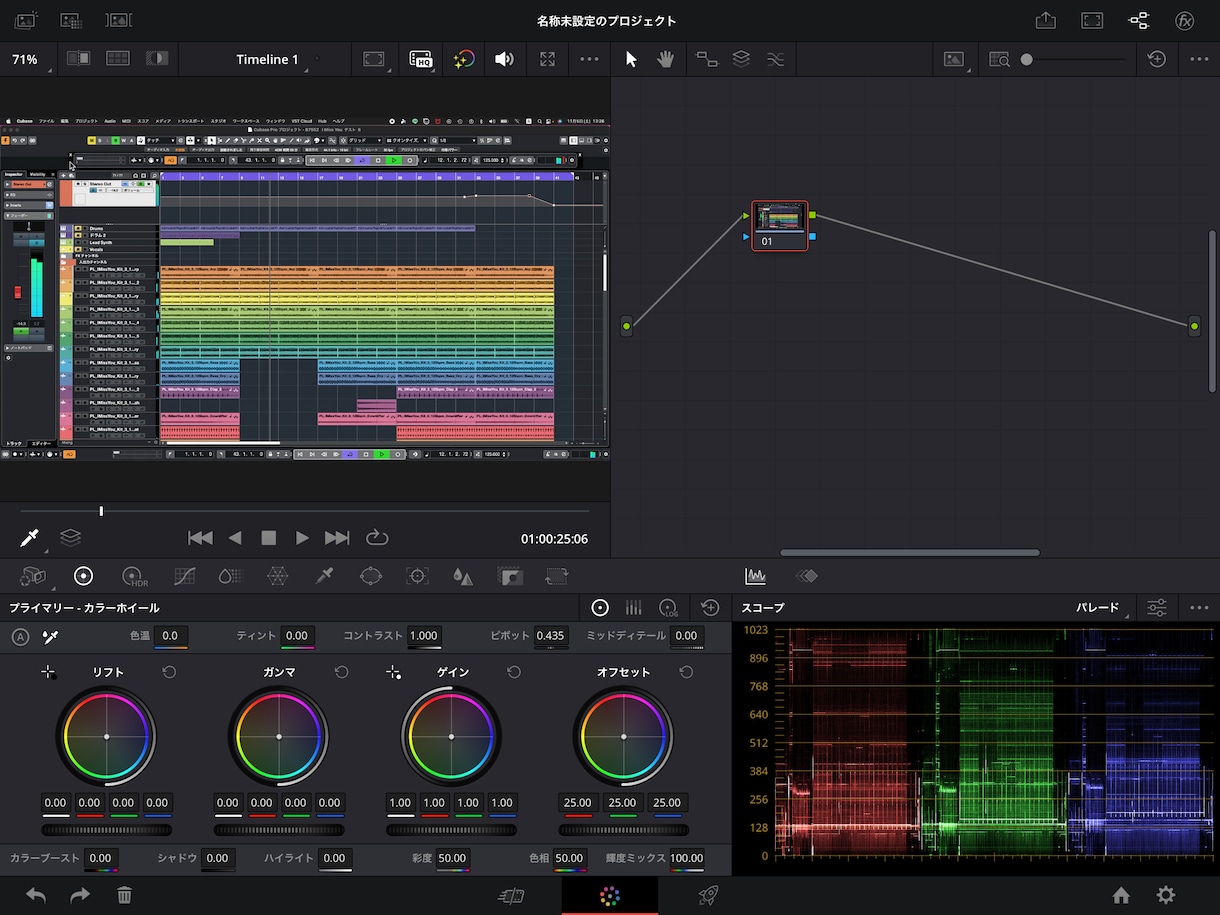Select node 01 thumbnail in node graph

coord(780,226)
